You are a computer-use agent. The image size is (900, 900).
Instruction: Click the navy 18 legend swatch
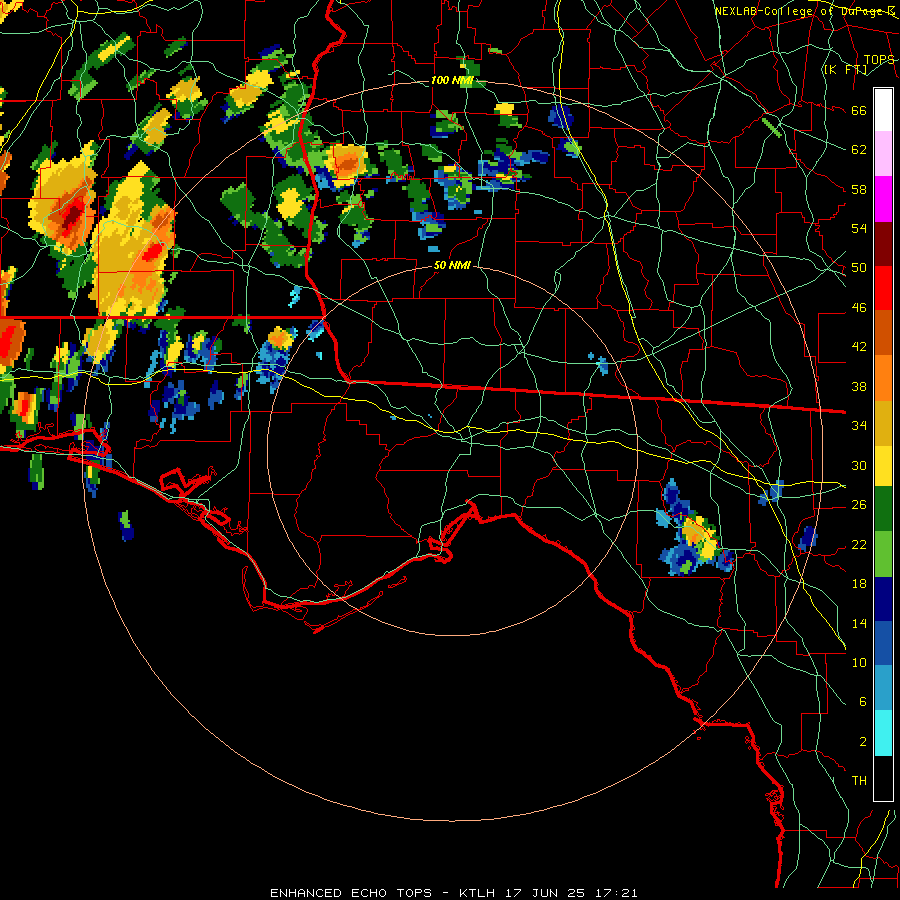(883, 598)
